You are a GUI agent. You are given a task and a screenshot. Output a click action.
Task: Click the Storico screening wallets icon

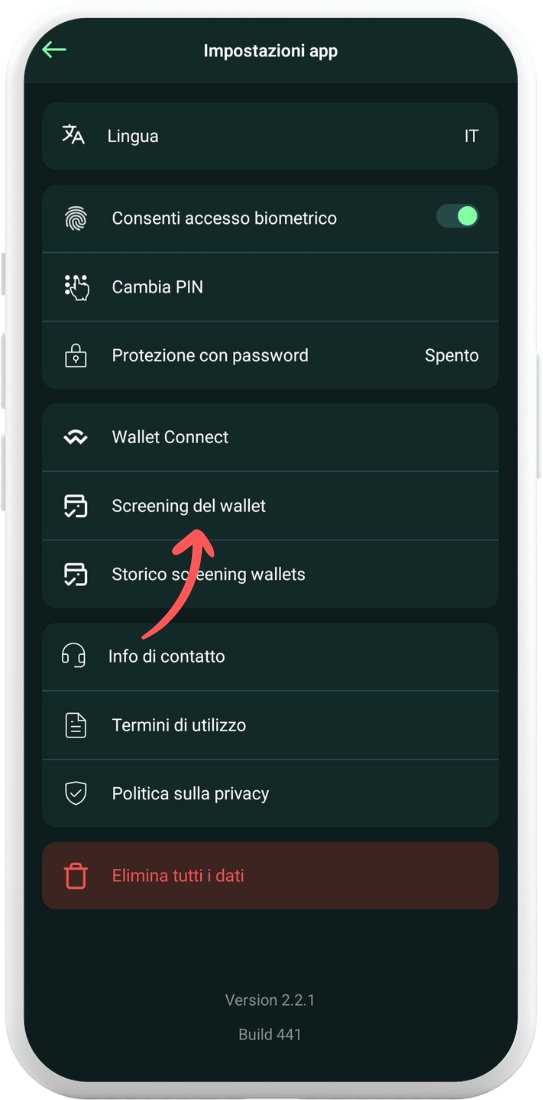point(75,575)
